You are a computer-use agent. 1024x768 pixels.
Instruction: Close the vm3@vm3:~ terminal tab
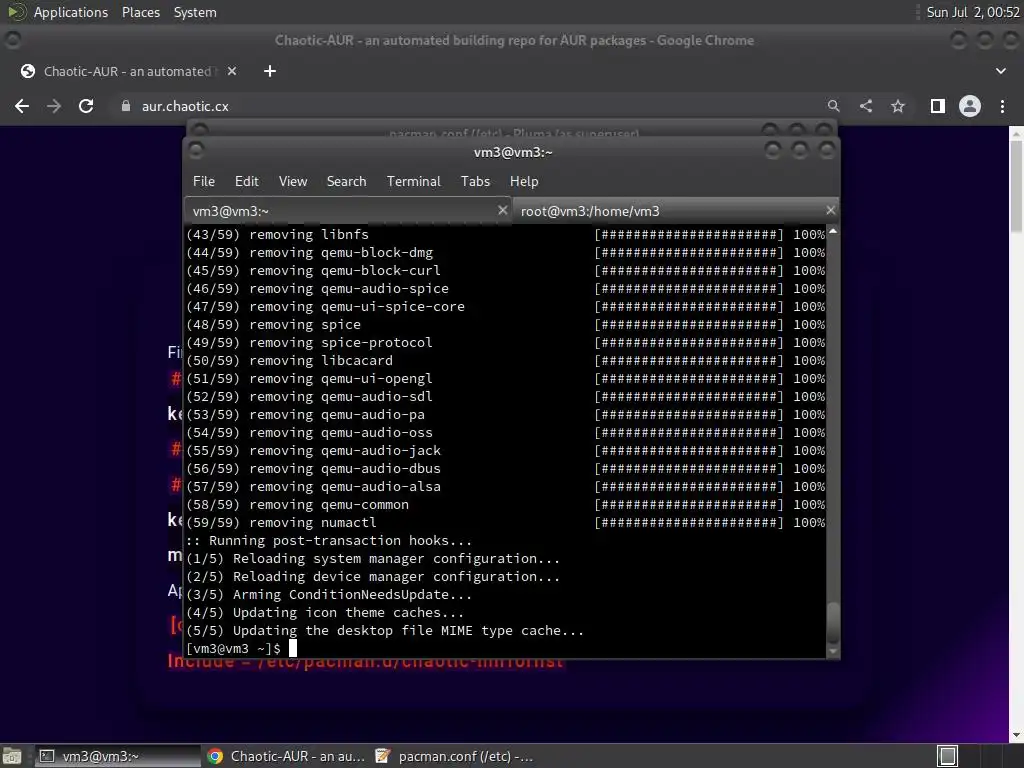coord(502,210)
